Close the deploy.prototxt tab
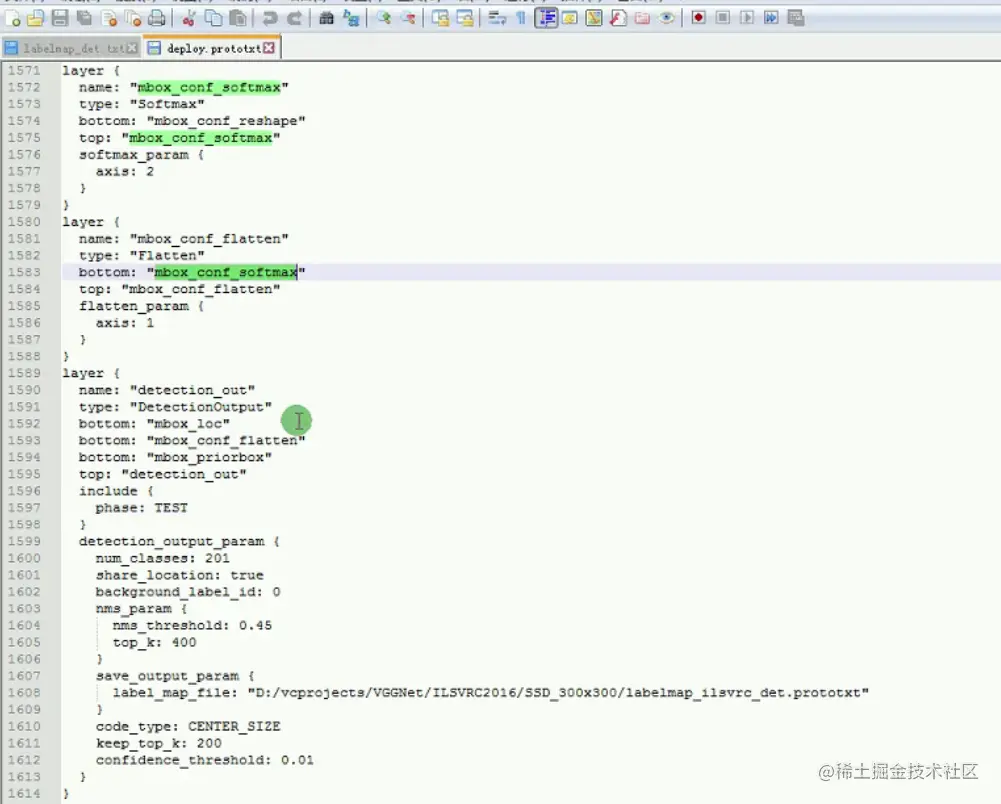 click(269, 49)
